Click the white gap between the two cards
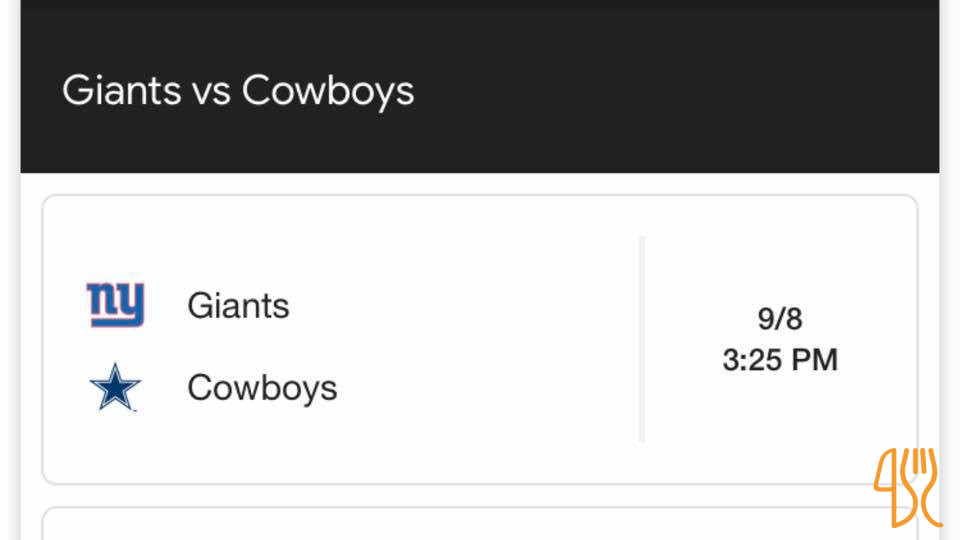 pos(480,495)
